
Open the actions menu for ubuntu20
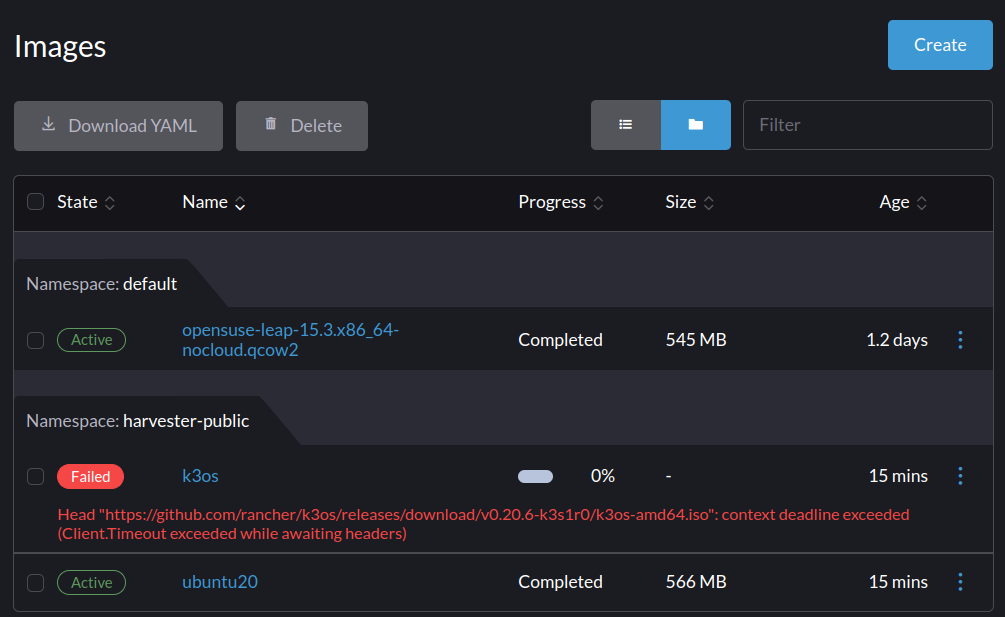[x=960, y=581]
